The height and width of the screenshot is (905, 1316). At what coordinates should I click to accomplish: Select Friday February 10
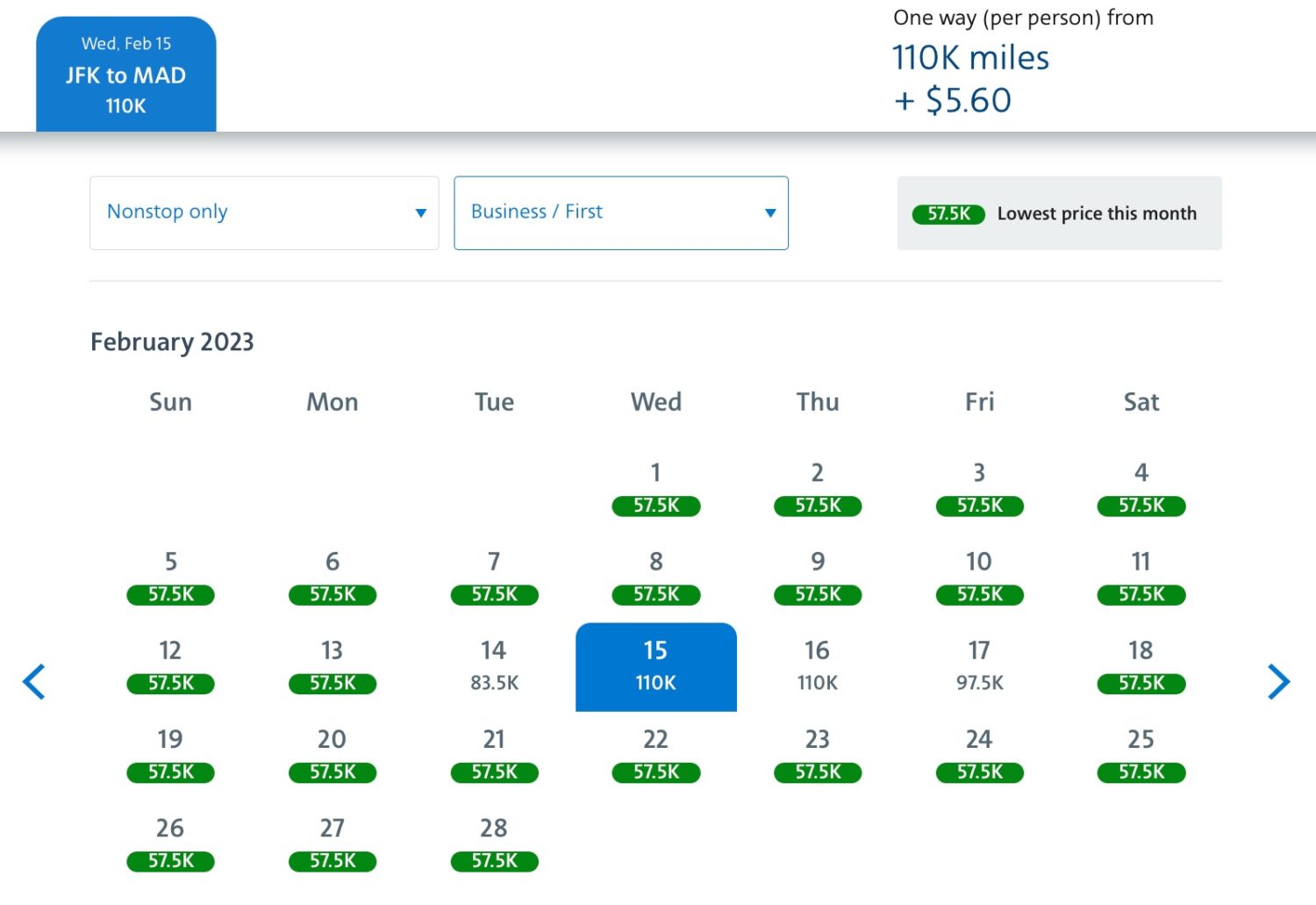pyautogui.click(x=979, y=578)
